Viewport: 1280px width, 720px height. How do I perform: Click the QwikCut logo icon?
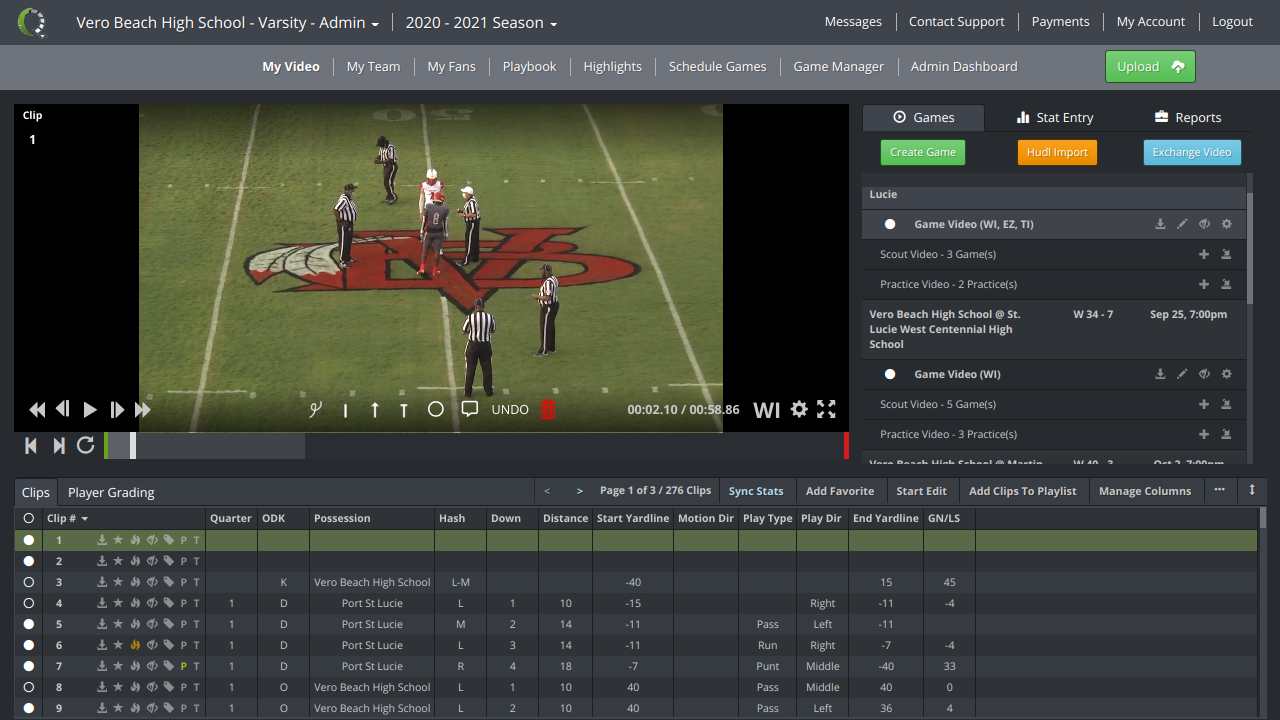32,22
